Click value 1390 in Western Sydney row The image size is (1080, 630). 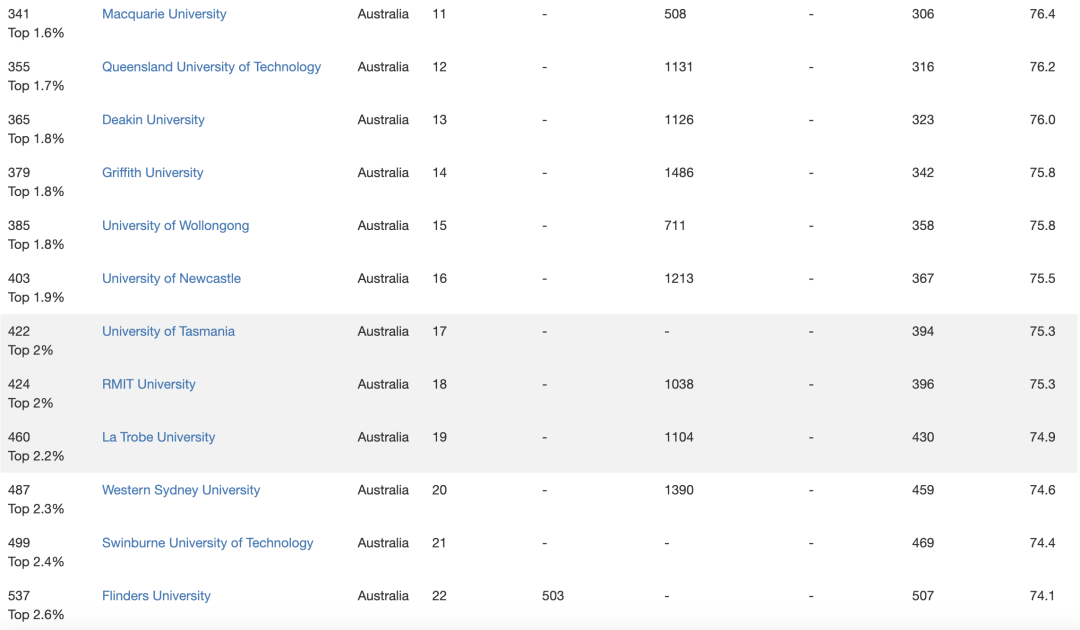678,490
